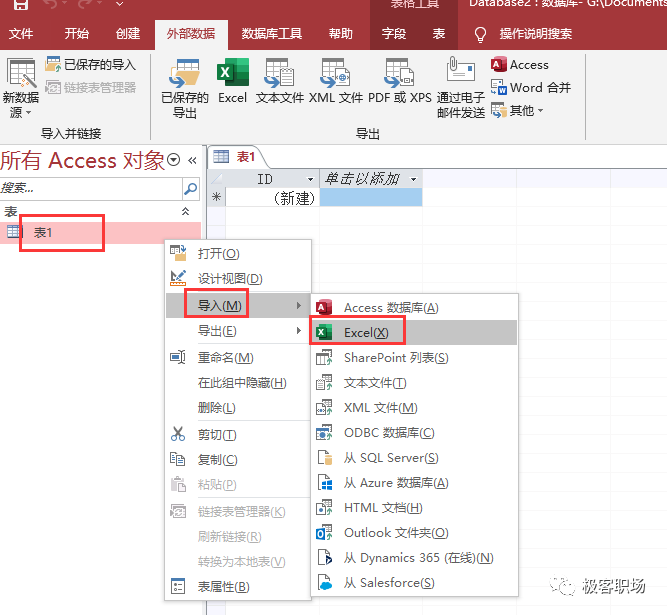
Task: Click Word Merge (Word 合并) in ribbon
Action: click(x=531, y=88)
